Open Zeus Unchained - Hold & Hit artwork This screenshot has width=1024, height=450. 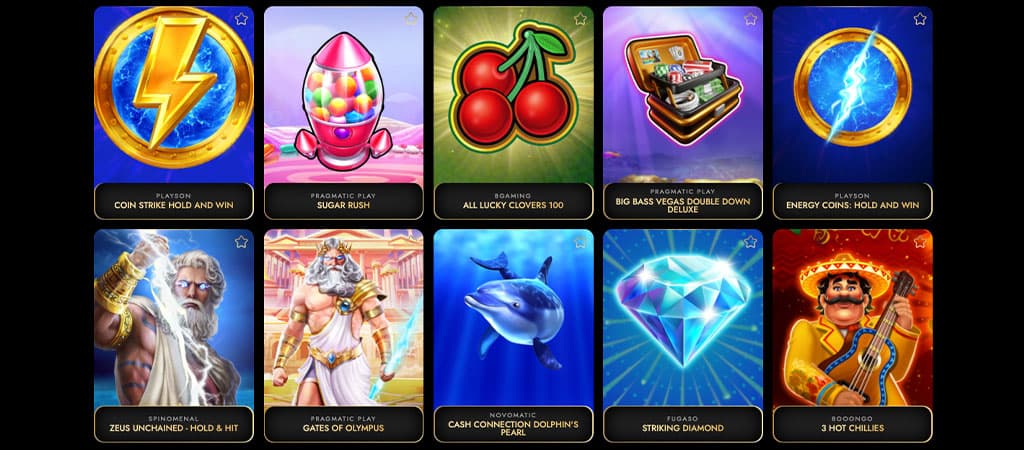click(174, 317)
